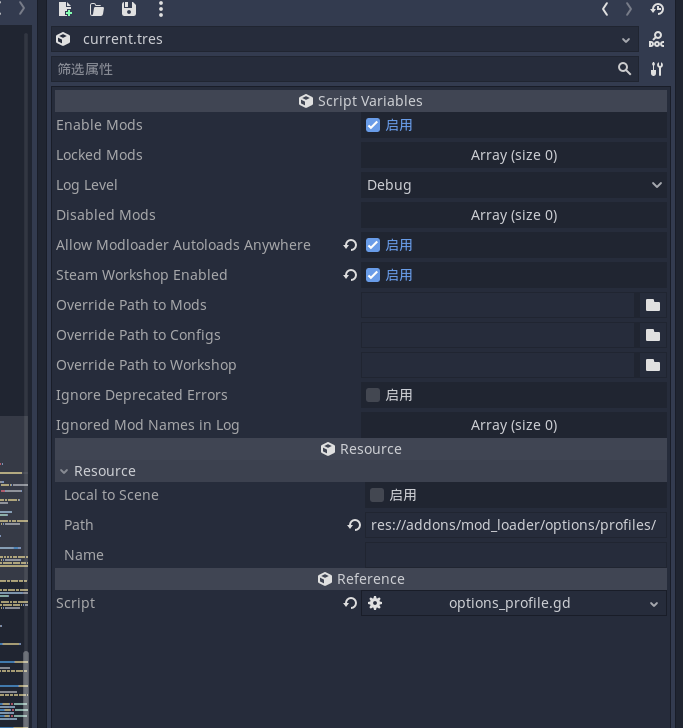Click the resource Path text field
683x728 pixels.
[515, 525]
